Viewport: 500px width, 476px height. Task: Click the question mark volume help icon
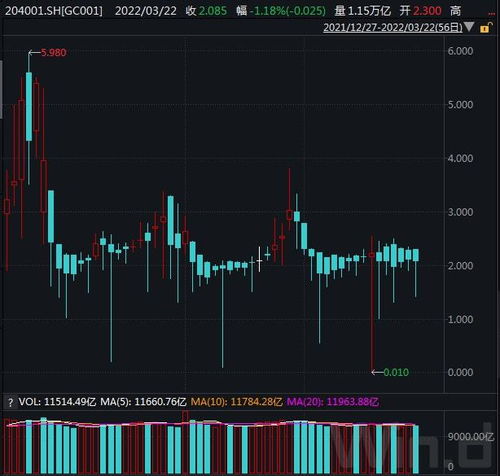[10, 402]
